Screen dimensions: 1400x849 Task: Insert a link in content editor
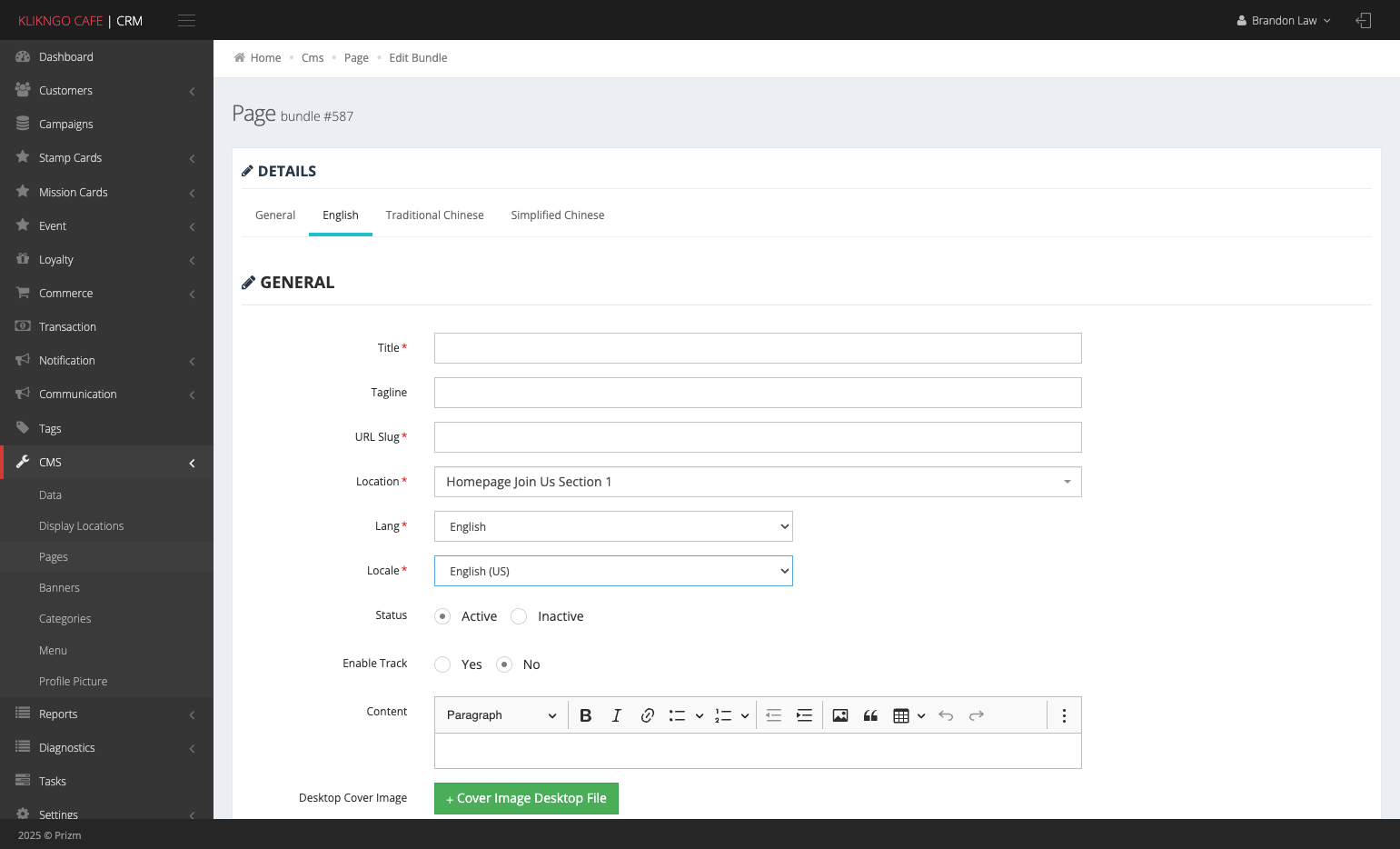(x=648, y=715)
